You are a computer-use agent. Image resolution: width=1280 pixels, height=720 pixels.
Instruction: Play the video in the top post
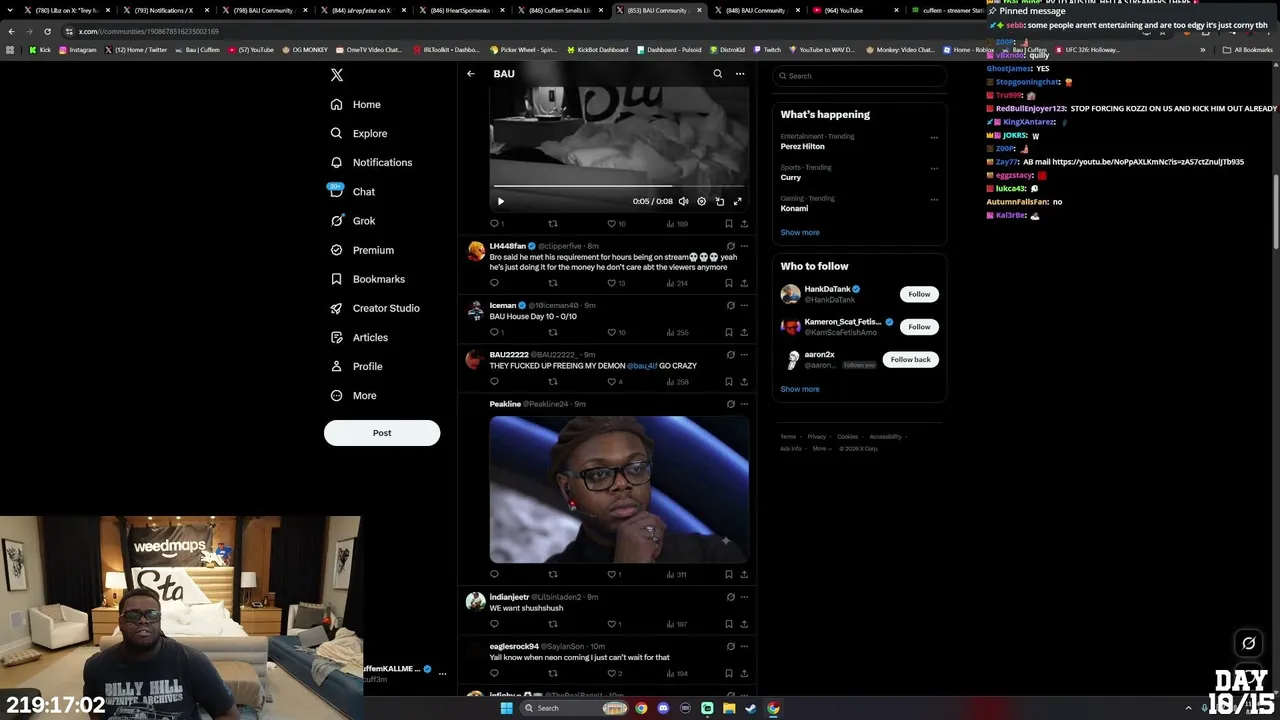(x=501, y=201)
